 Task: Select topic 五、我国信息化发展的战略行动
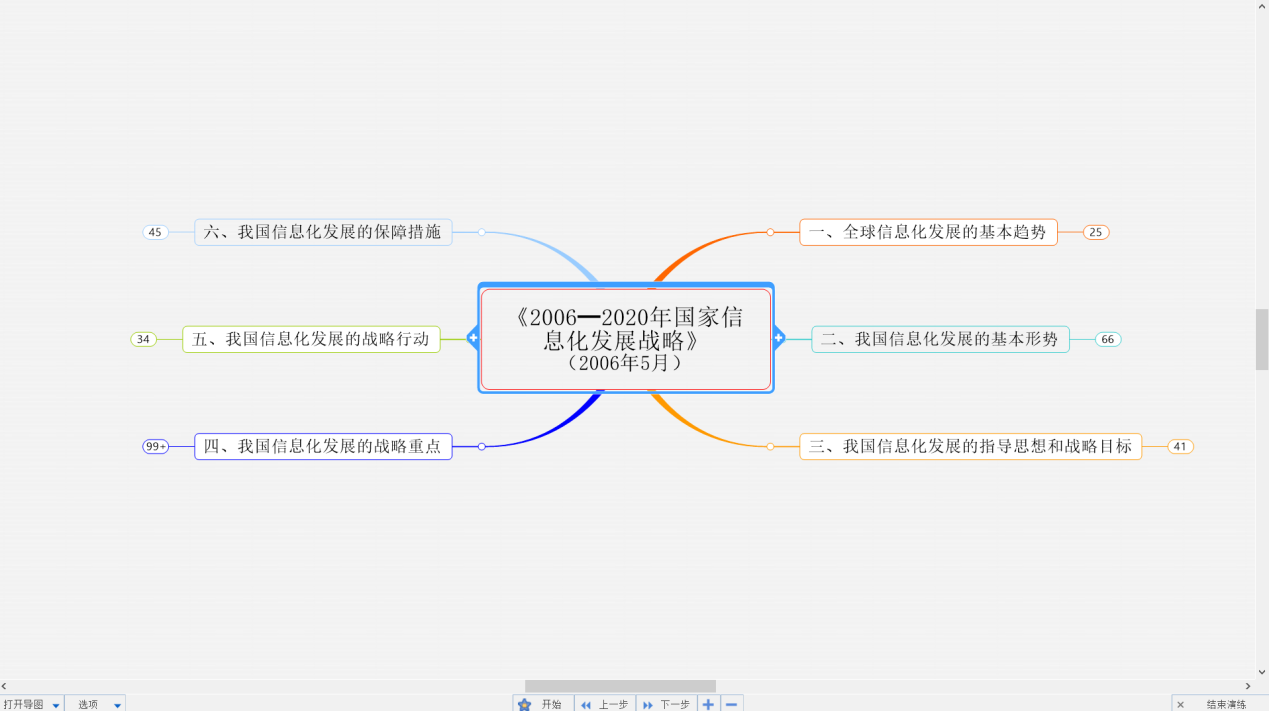[311, 339]
